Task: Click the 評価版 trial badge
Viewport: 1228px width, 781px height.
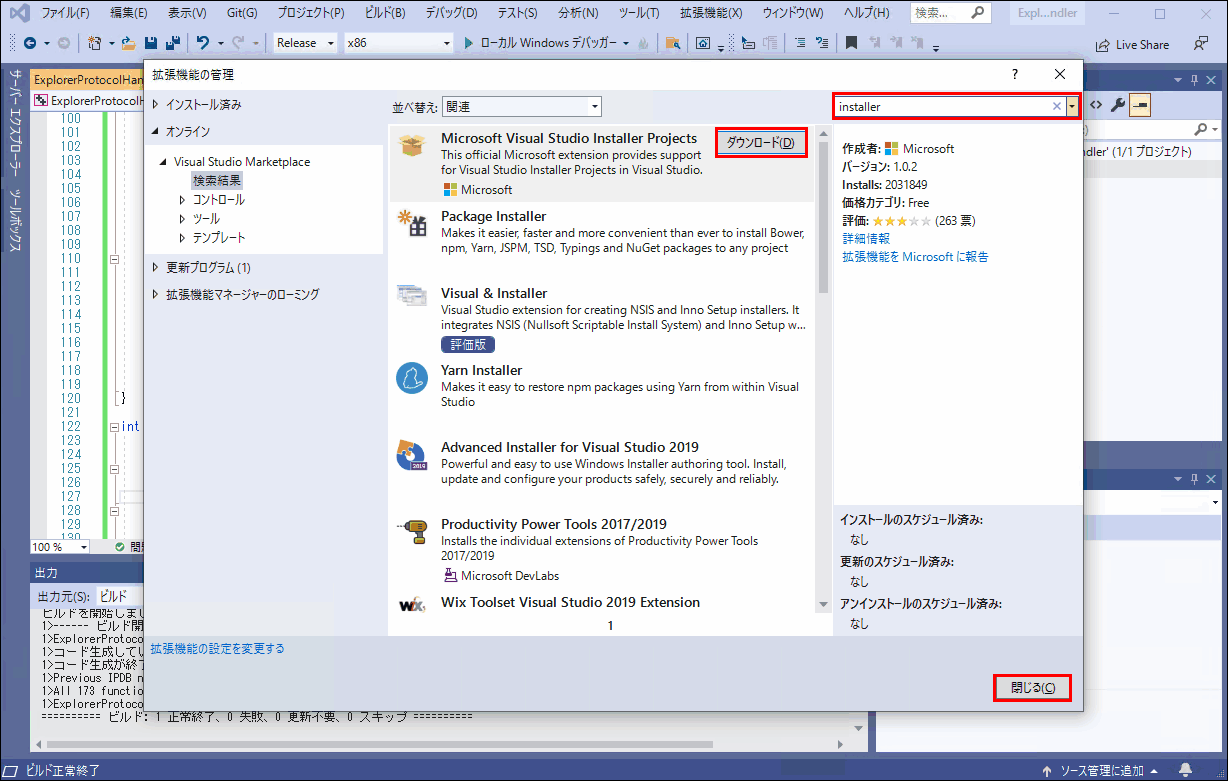Action: [x=468, y=344]
